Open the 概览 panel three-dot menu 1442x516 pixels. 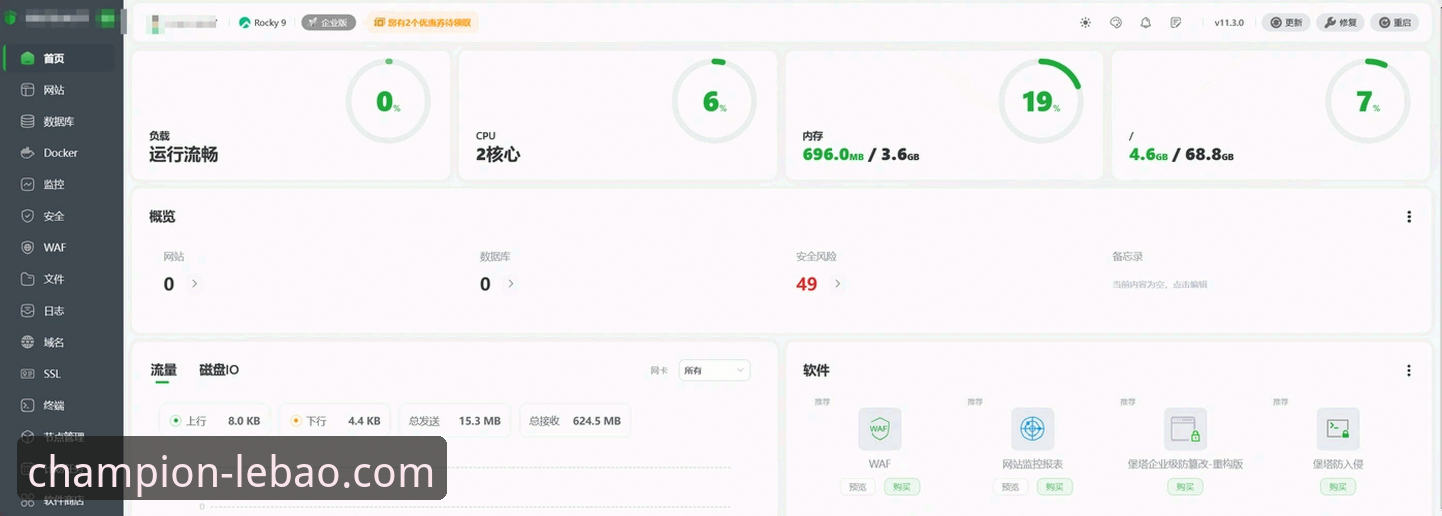1409,217
